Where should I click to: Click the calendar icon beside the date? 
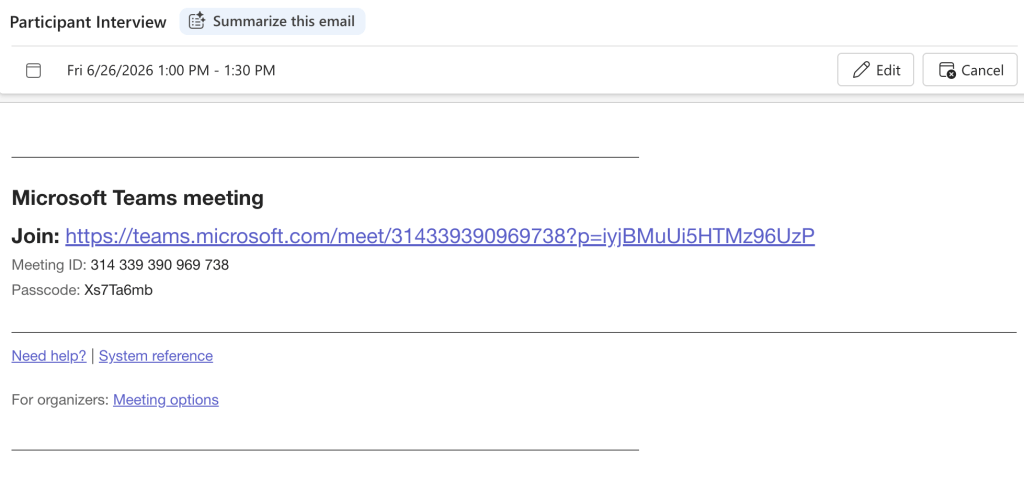pos(33,70)
